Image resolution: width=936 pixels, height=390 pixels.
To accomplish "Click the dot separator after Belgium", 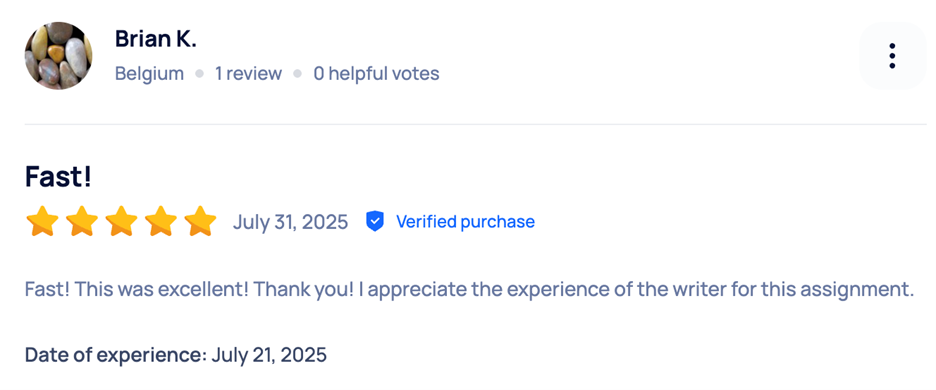I will tap(199, 73).
